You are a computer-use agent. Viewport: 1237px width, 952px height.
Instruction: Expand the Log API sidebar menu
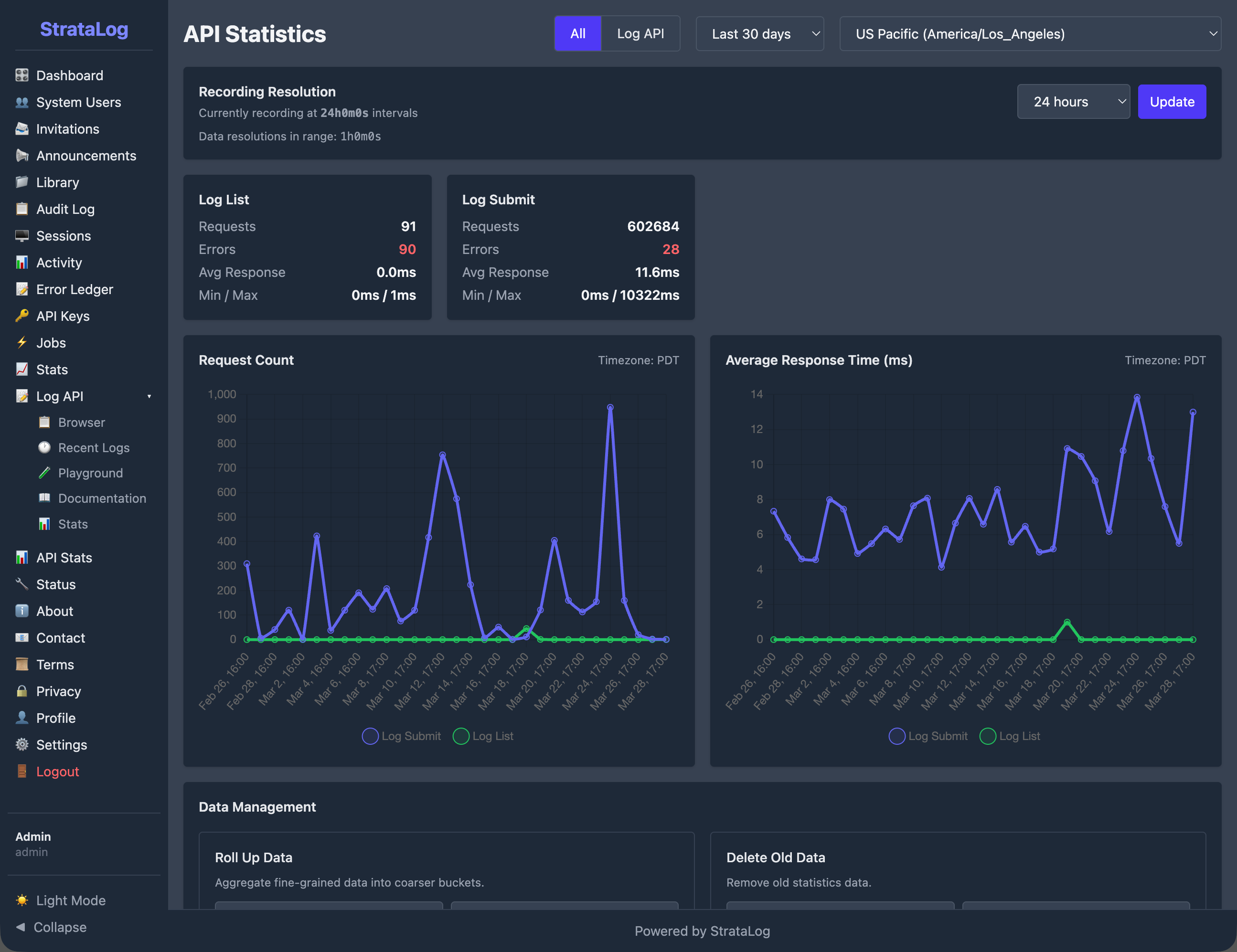(x=149, y=396)
